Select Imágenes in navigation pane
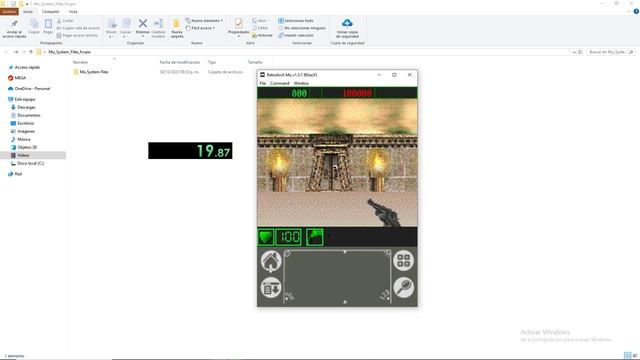 pos(26,131)
